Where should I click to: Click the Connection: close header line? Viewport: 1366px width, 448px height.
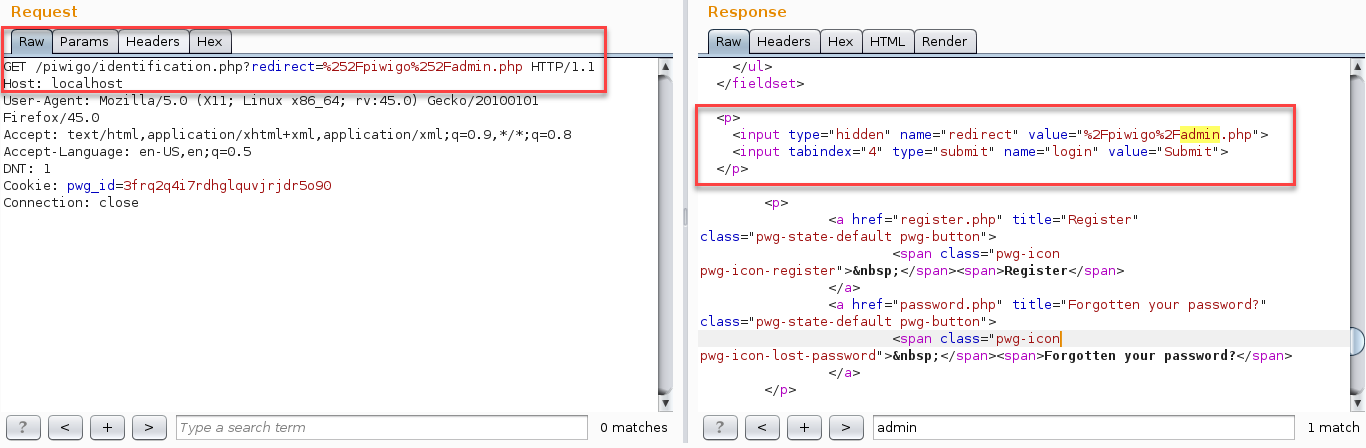tap(71, 203)
